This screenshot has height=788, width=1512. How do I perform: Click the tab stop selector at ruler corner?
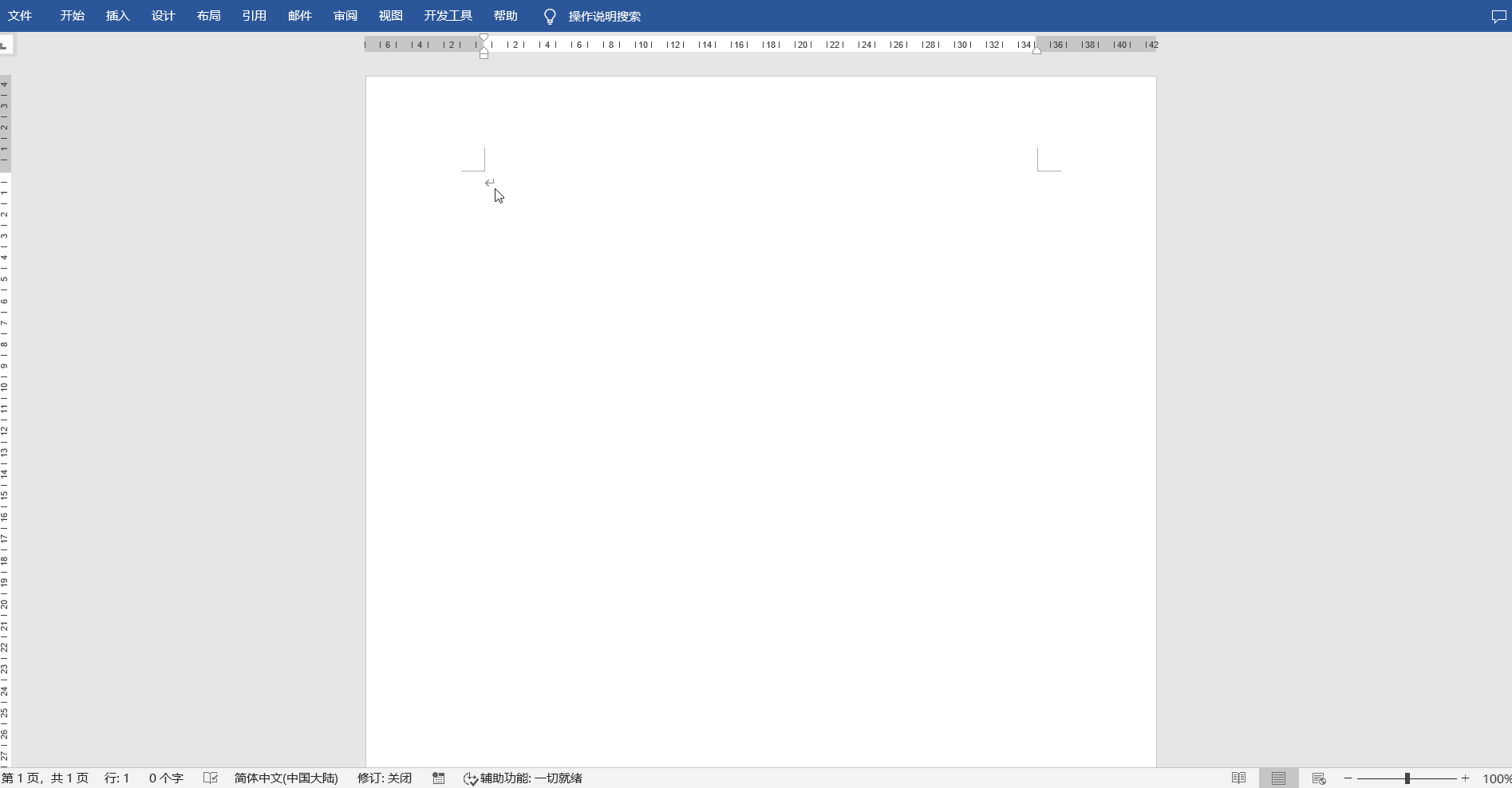pos(5,45)
